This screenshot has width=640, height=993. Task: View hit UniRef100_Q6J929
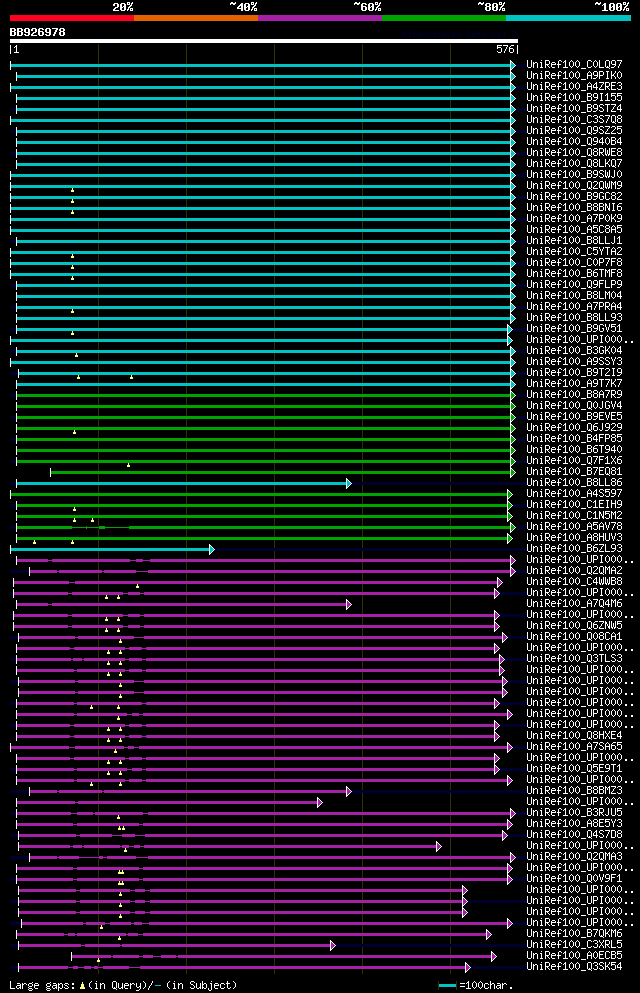(574, 427)
